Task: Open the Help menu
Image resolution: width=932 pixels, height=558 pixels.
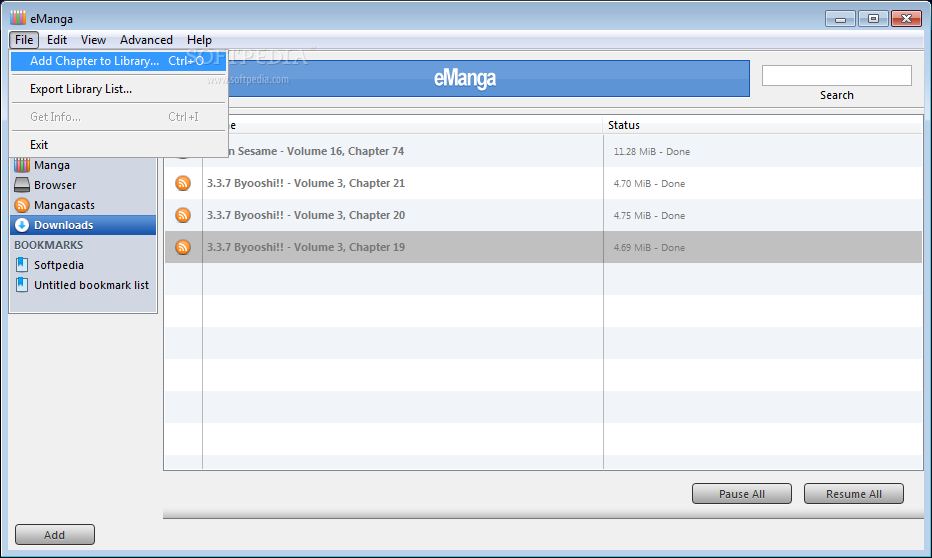Action: (199, 40)
